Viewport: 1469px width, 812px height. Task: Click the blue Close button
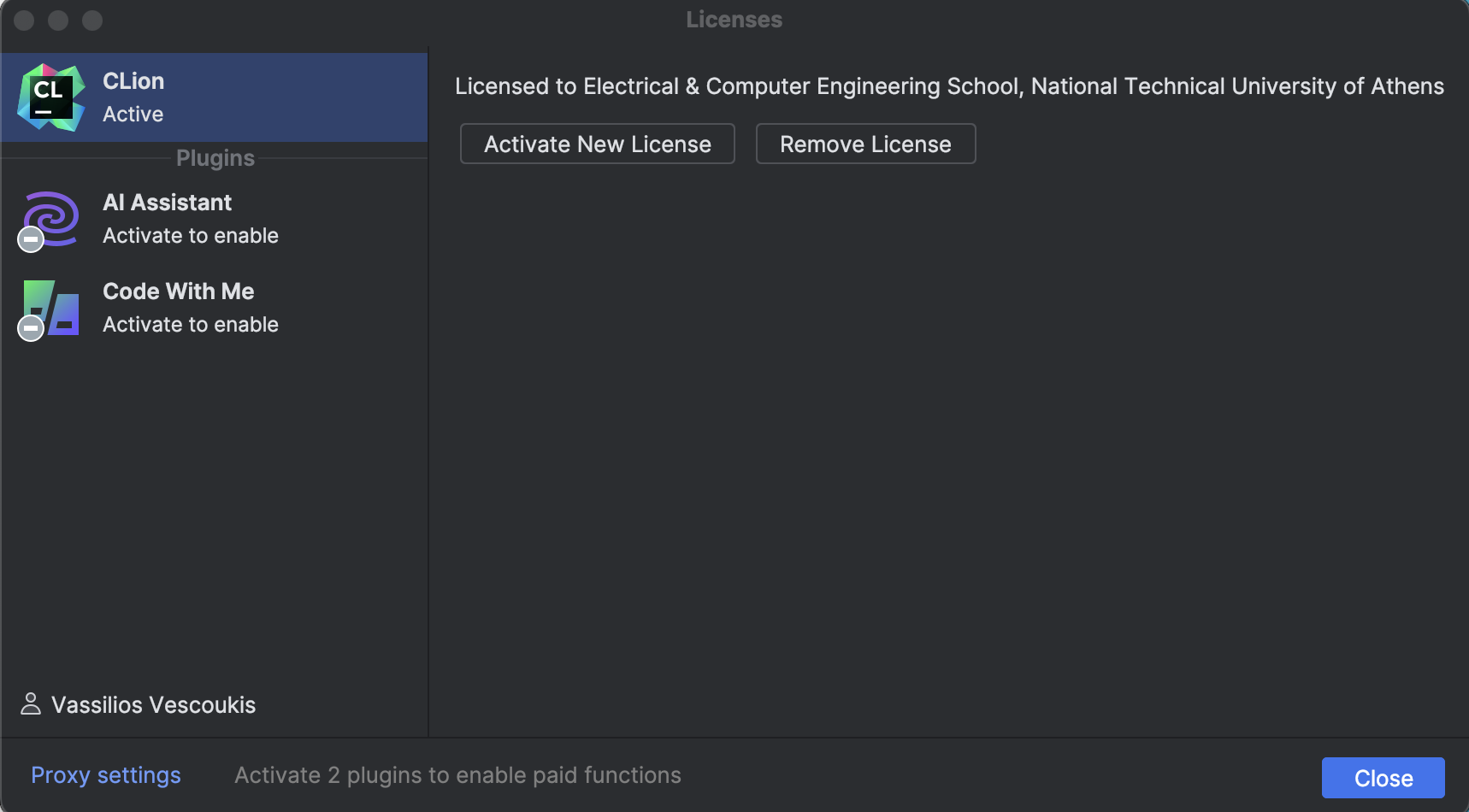(1383, 778)
